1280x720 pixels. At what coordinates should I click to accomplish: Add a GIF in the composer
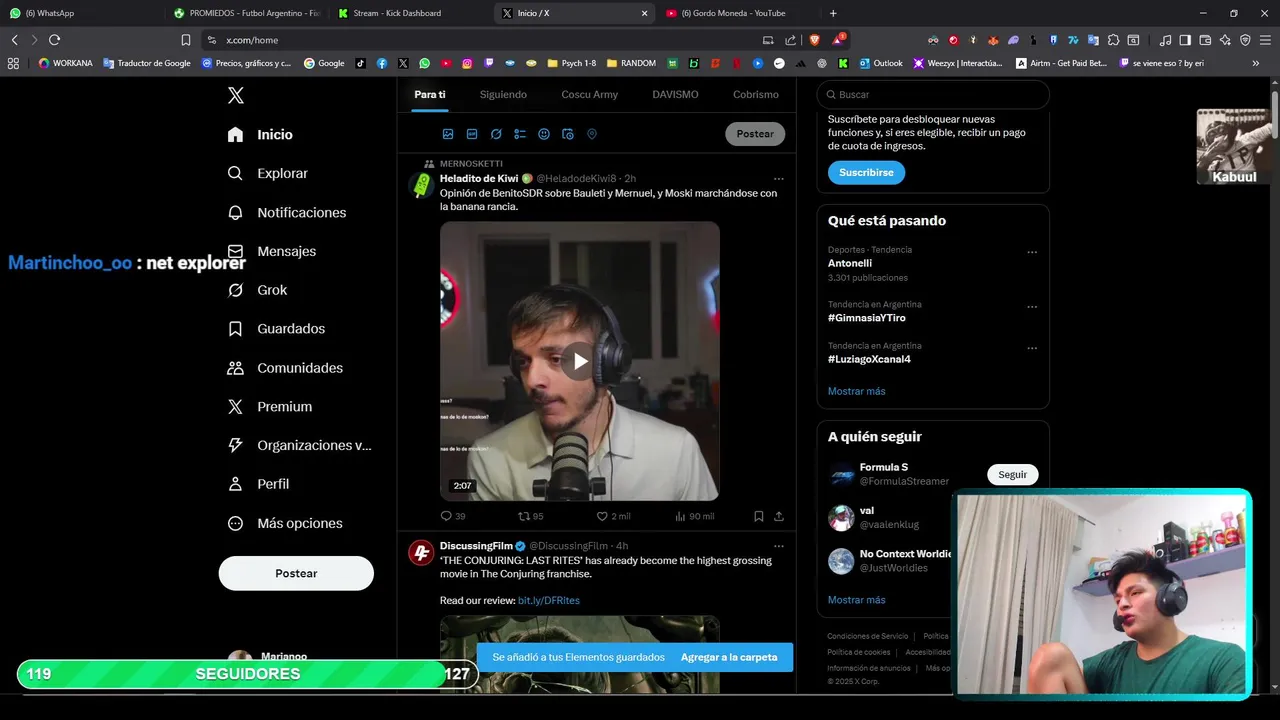[x=472, y=134]
